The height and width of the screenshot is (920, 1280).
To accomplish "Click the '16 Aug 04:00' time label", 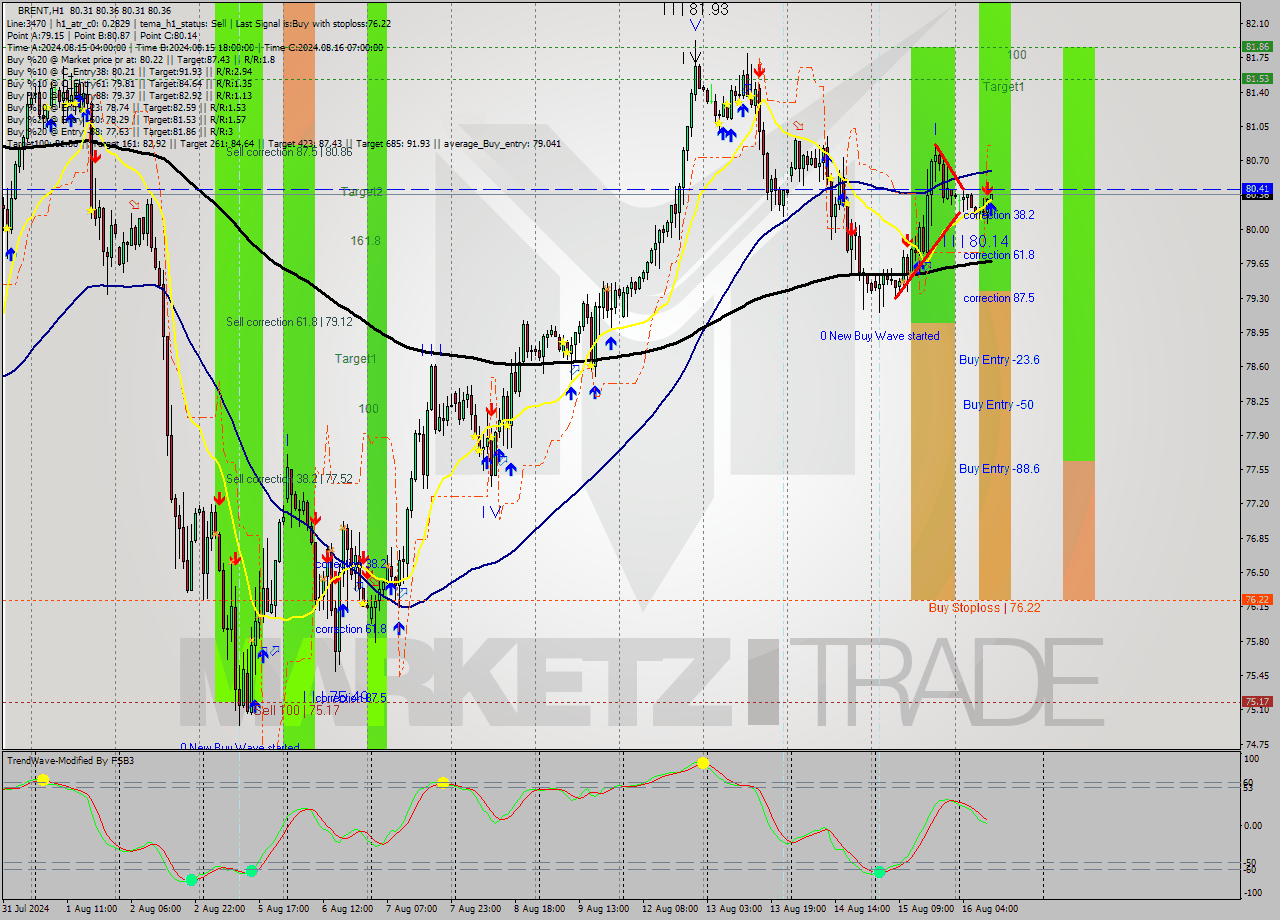I will (x=990, y=909).
